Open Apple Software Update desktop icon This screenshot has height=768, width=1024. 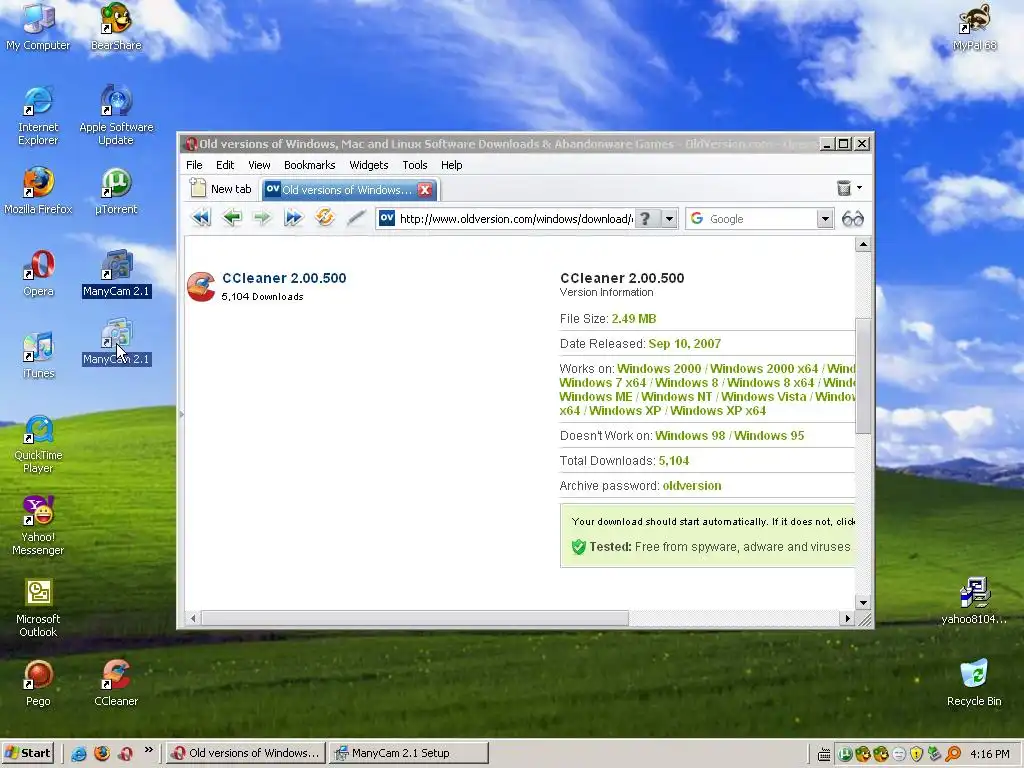pyautogui.click(x=116, y=116)
